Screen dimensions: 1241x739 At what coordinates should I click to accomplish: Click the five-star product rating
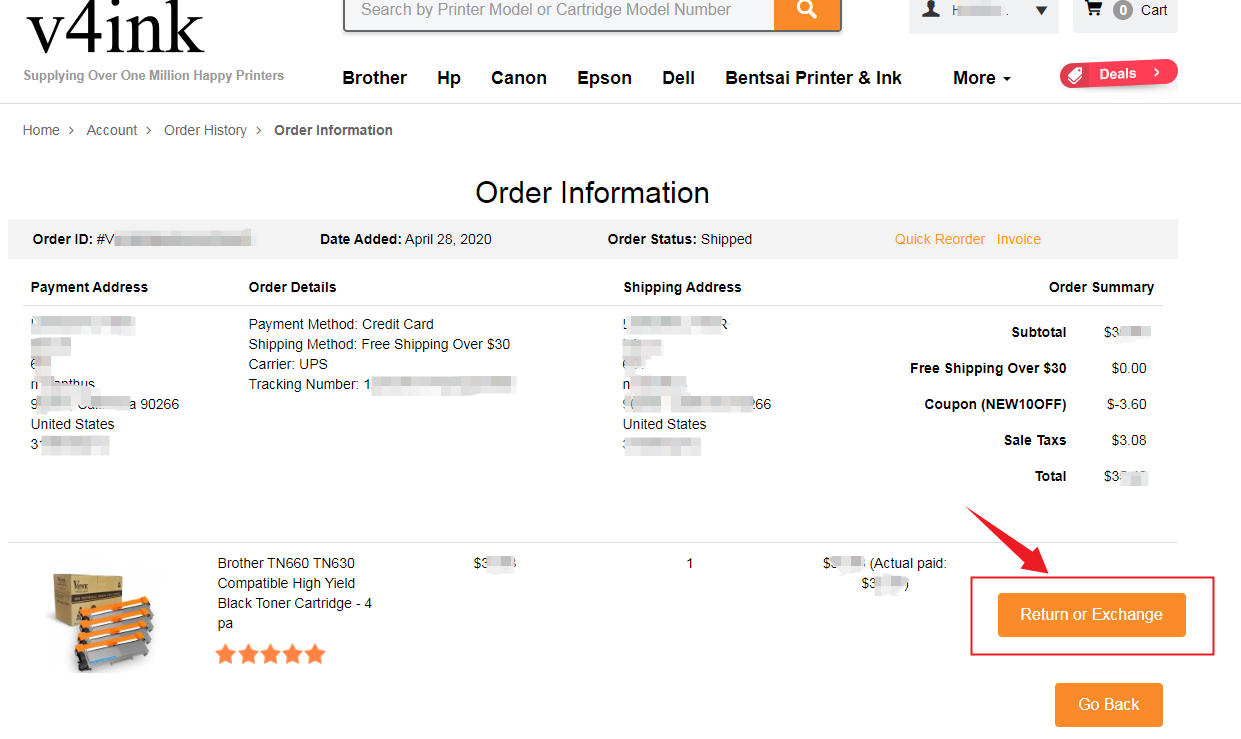point(270,655)
